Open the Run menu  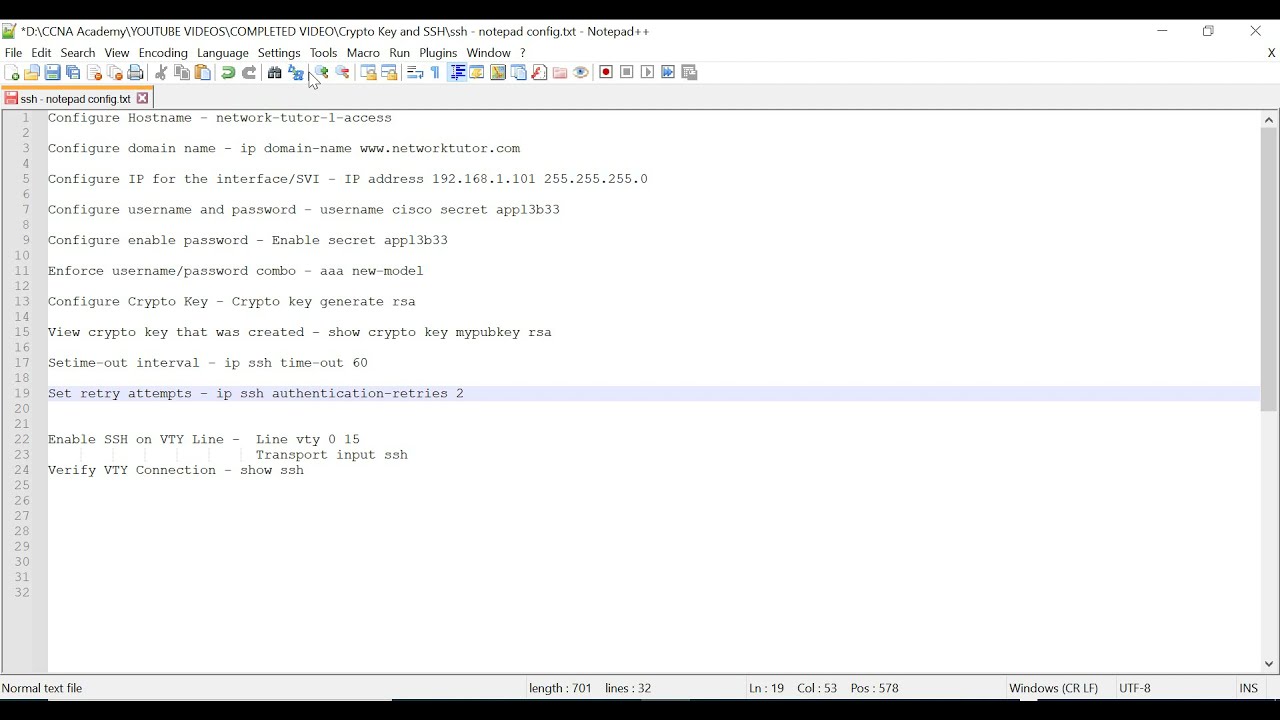400,52
